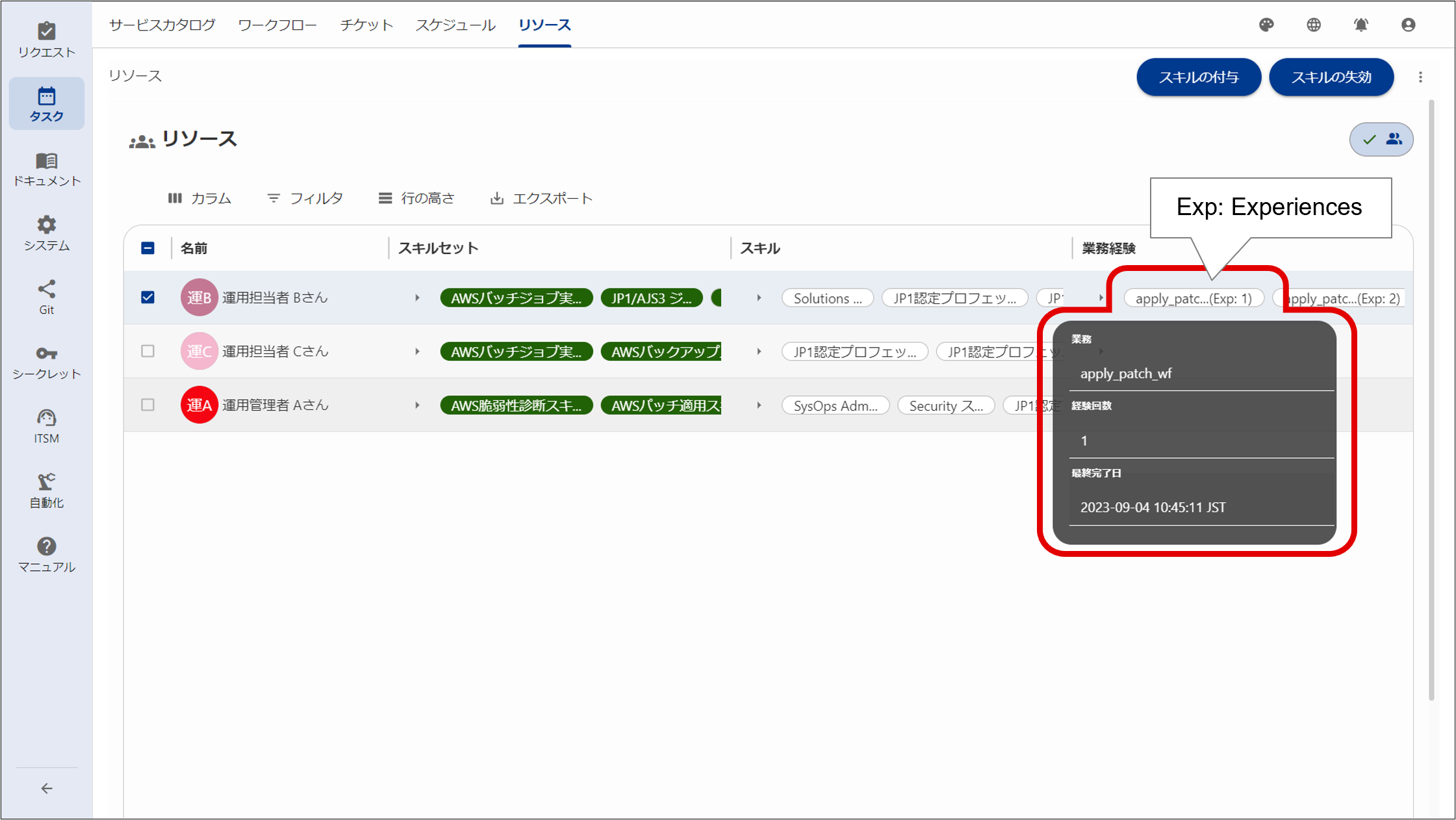Screen dimensions: 1456x820
Task: Uncheck the row for 運用担当者 Bさん
Action: 147,297
